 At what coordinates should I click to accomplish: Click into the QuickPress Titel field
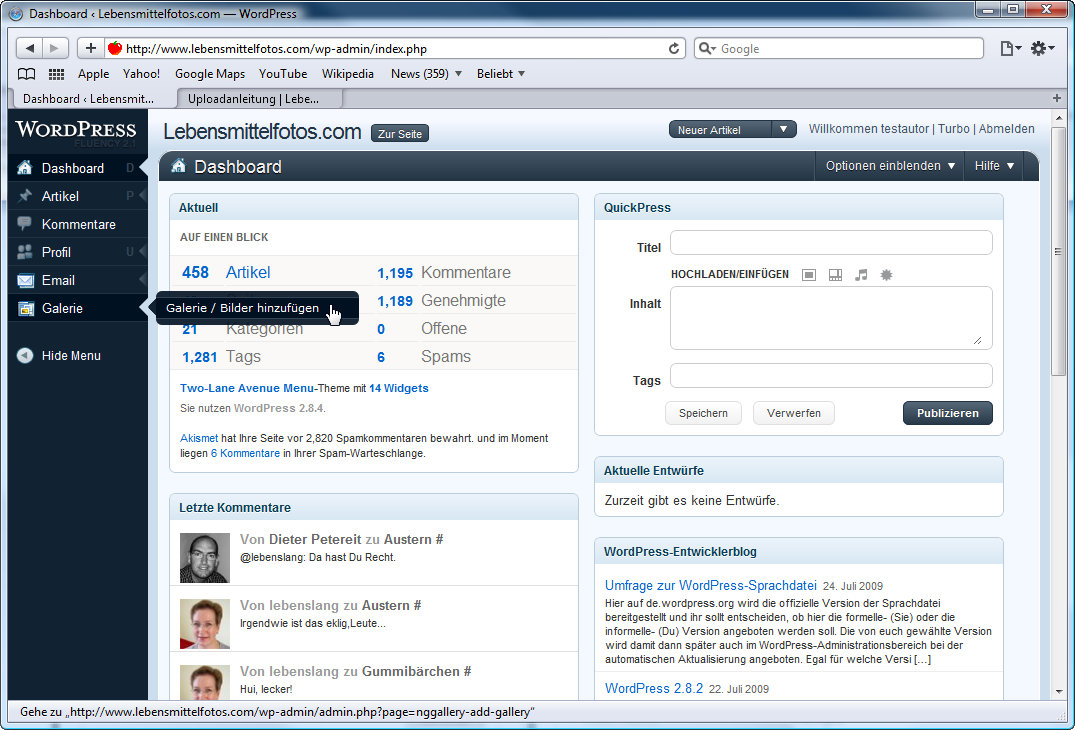pos(831,243)
